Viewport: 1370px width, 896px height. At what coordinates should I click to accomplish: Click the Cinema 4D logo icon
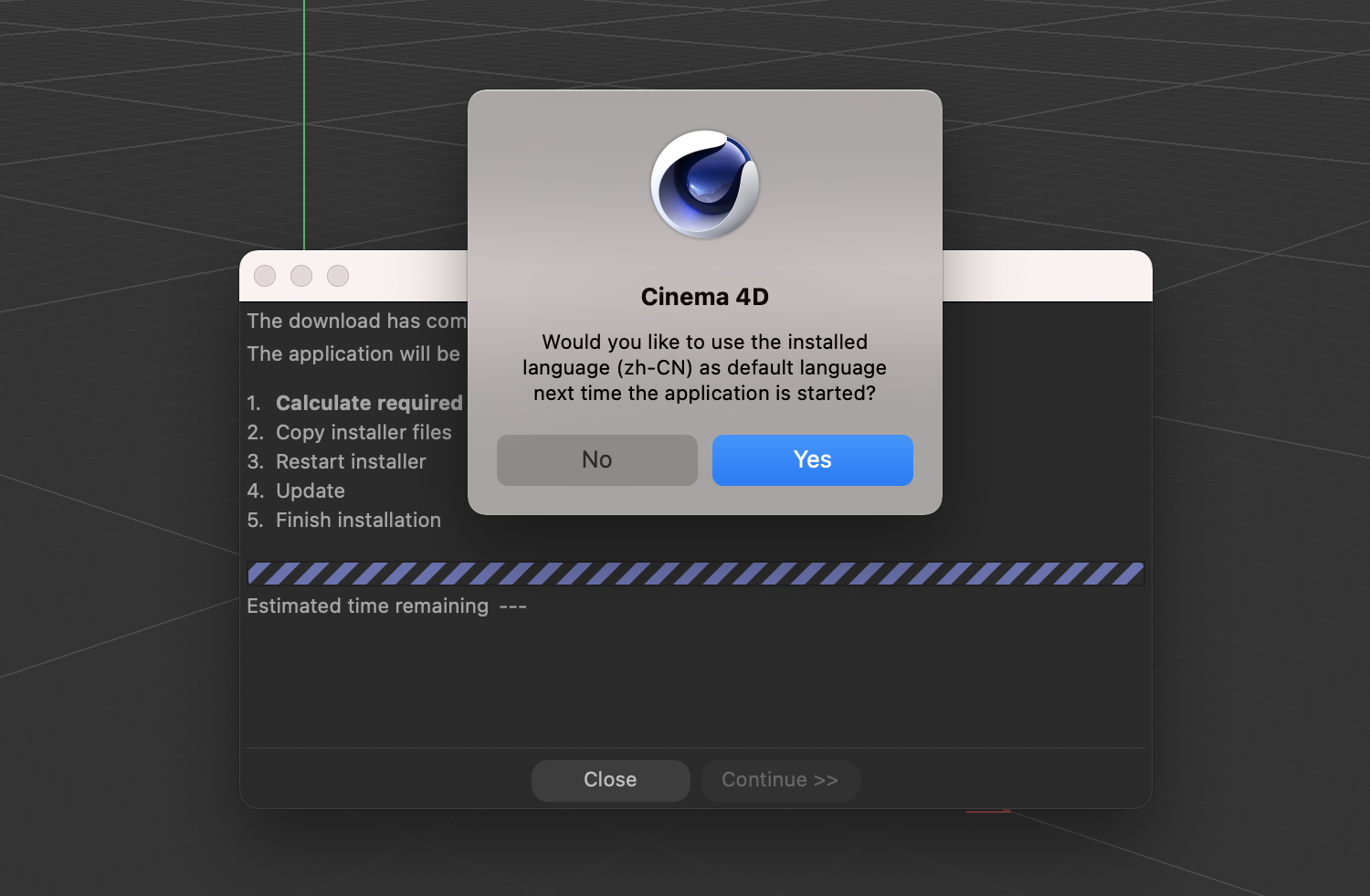tap(704, 184)
